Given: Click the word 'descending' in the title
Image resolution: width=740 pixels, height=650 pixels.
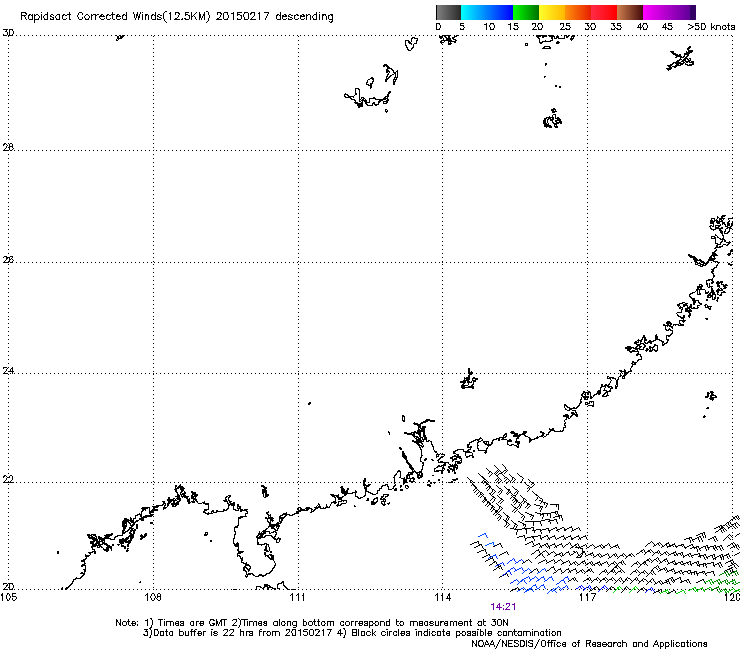Looking at the screenshot, I should pos(304,17).
